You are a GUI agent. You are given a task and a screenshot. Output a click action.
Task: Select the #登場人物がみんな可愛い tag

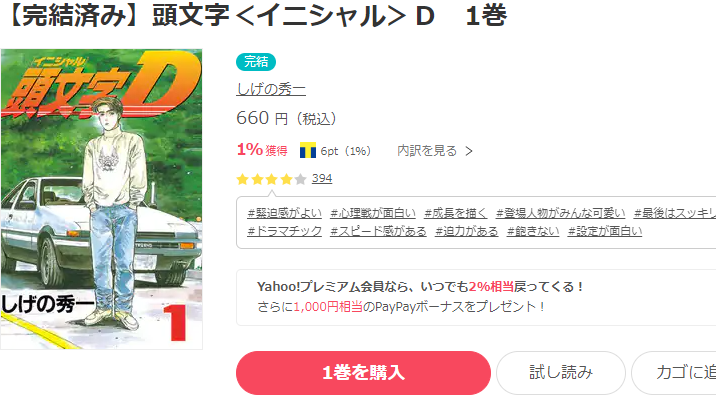[561, 213]
